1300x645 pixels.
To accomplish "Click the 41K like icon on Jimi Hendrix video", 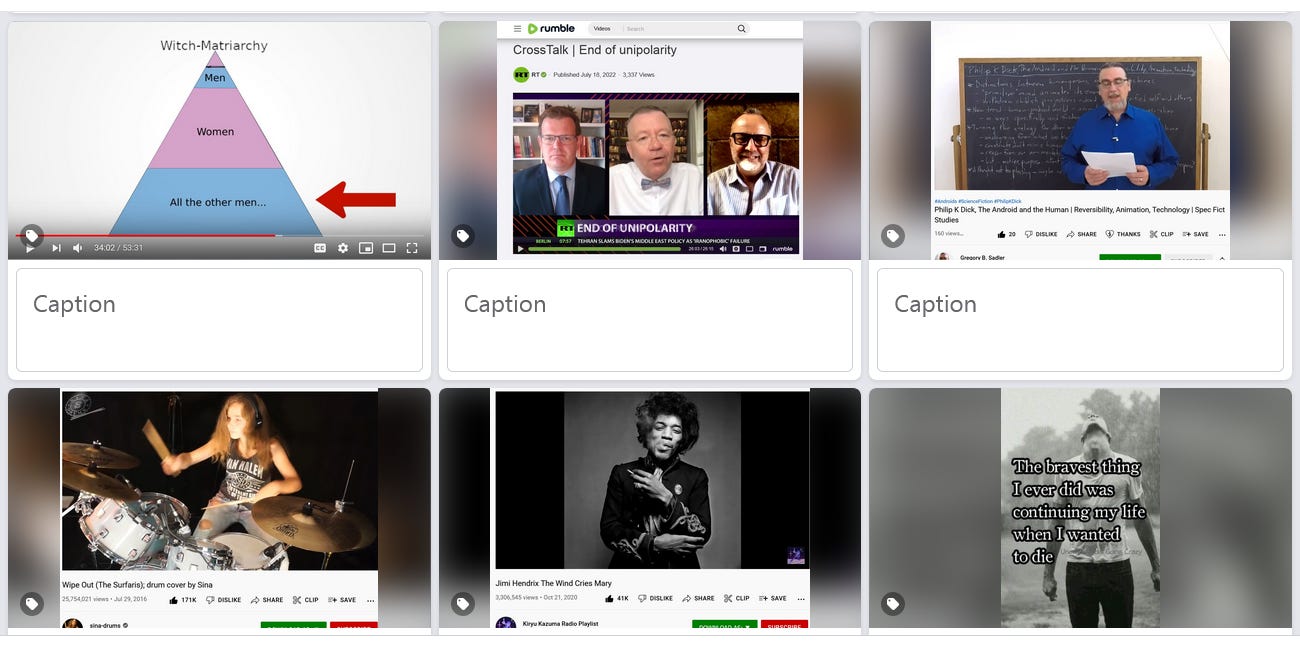I will pyautogui.click(x=608, y=598).
